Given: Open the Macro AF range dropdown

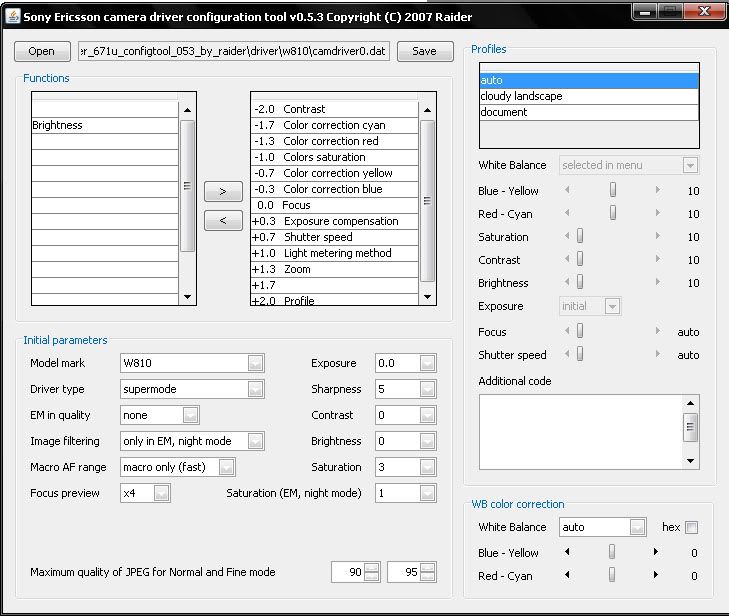Looking at the screenshot, I should [x=226, y=467].
